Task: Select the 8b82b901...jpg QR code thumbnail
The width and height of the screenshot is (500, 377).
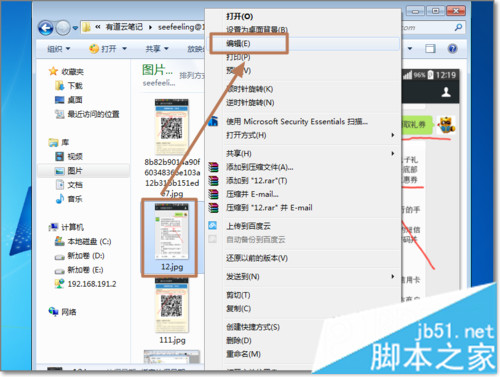Action: tap(172, 127)
